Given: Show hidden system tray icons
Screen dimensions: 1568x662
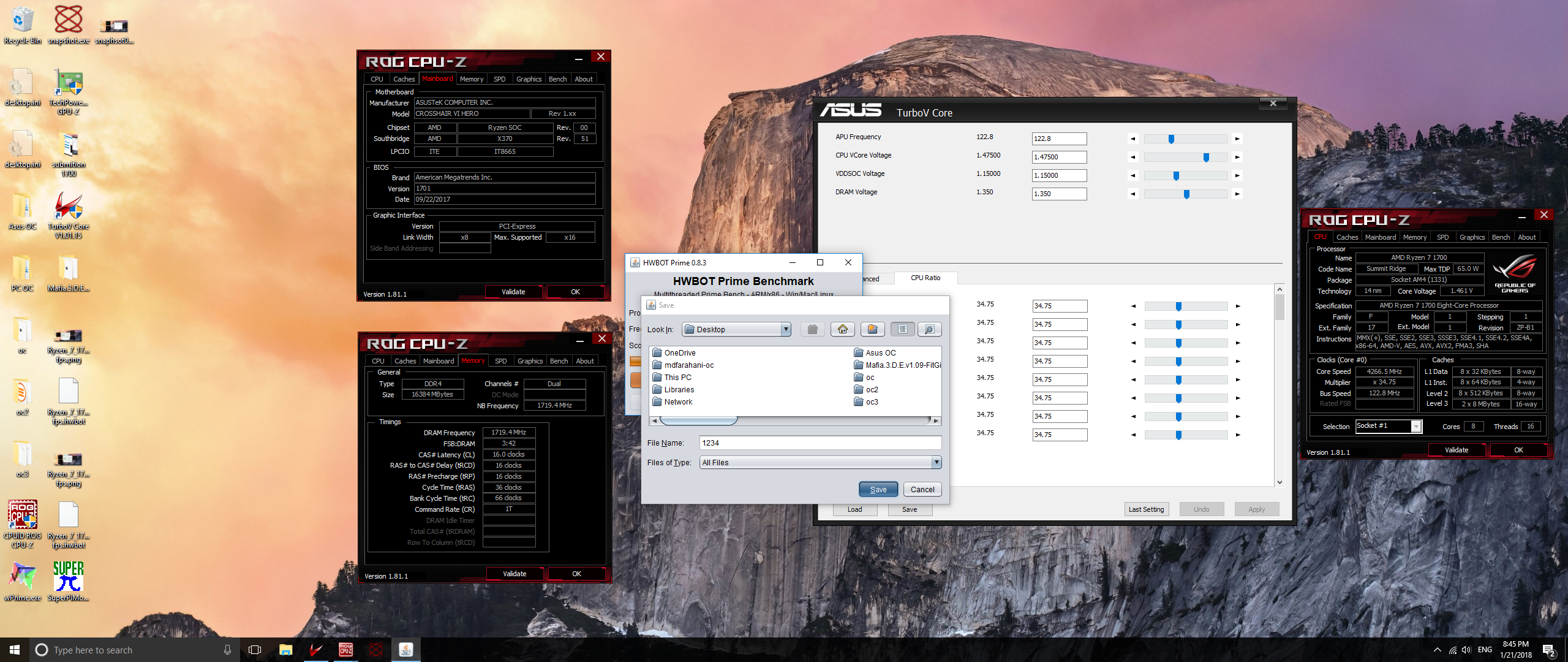Looking at the screenshot, I should [1437, 650].
